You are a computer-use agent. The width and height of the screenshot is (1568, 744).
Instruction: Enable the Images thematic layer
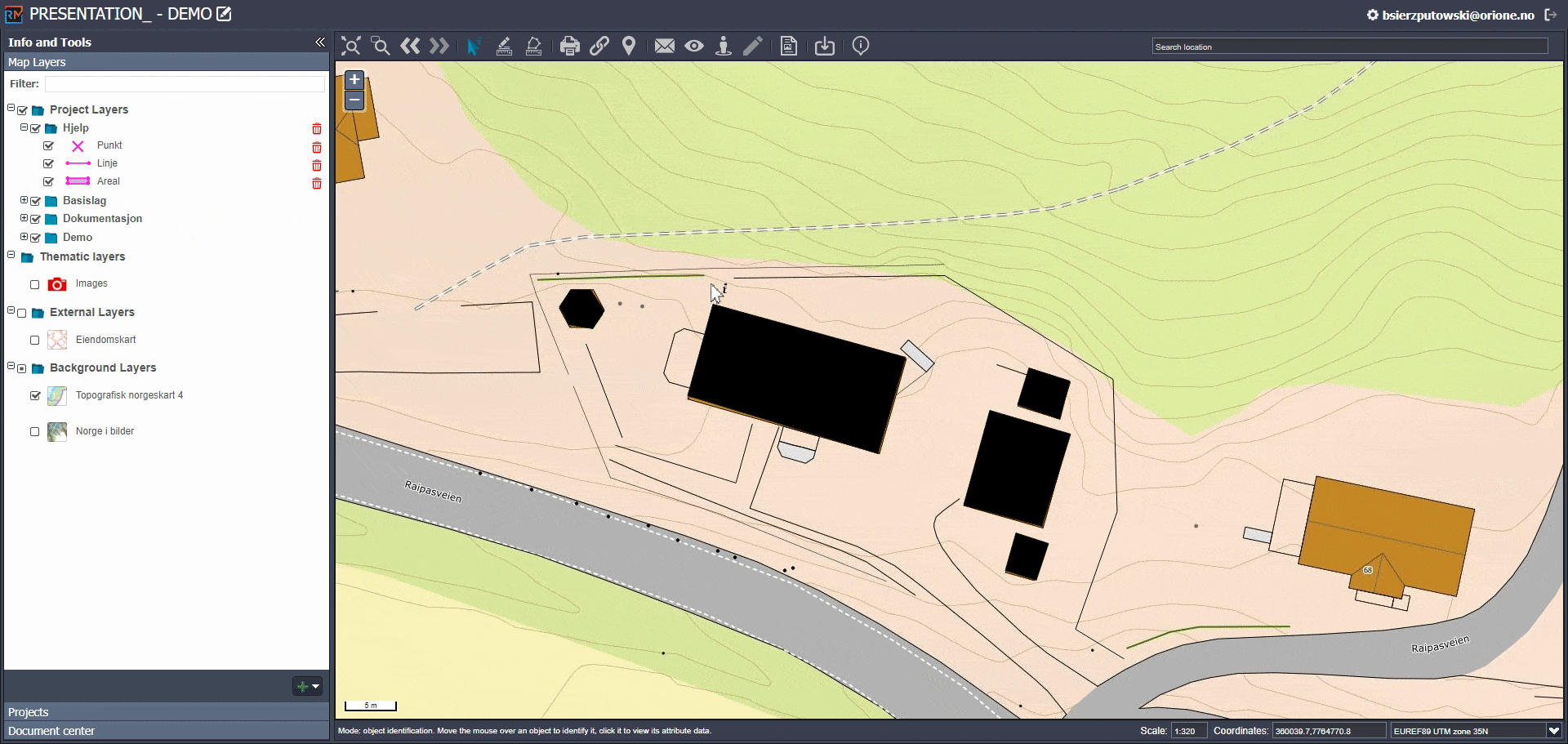click(x=34, y=285)
